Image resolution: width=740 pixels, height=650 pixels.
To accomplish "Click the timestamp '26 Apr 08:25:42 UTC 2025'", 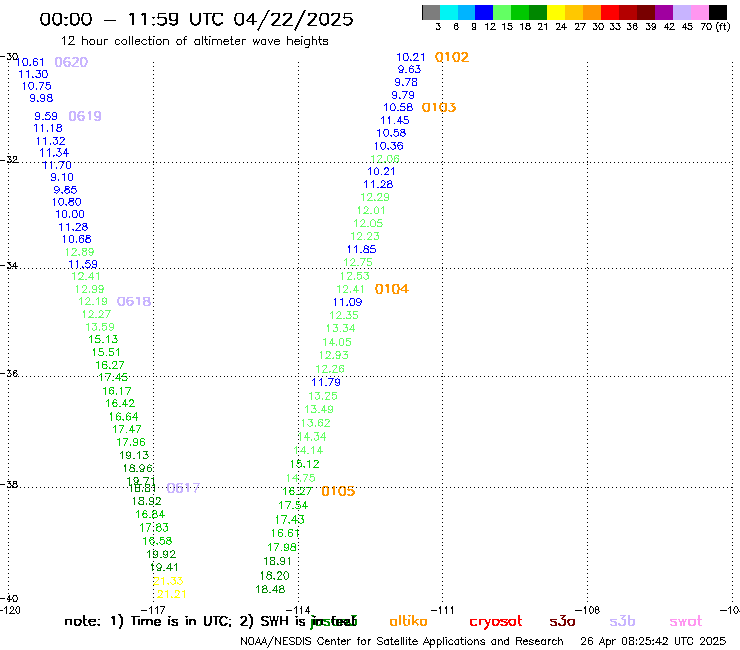I will pyautogui.click(x=653, y=642).
